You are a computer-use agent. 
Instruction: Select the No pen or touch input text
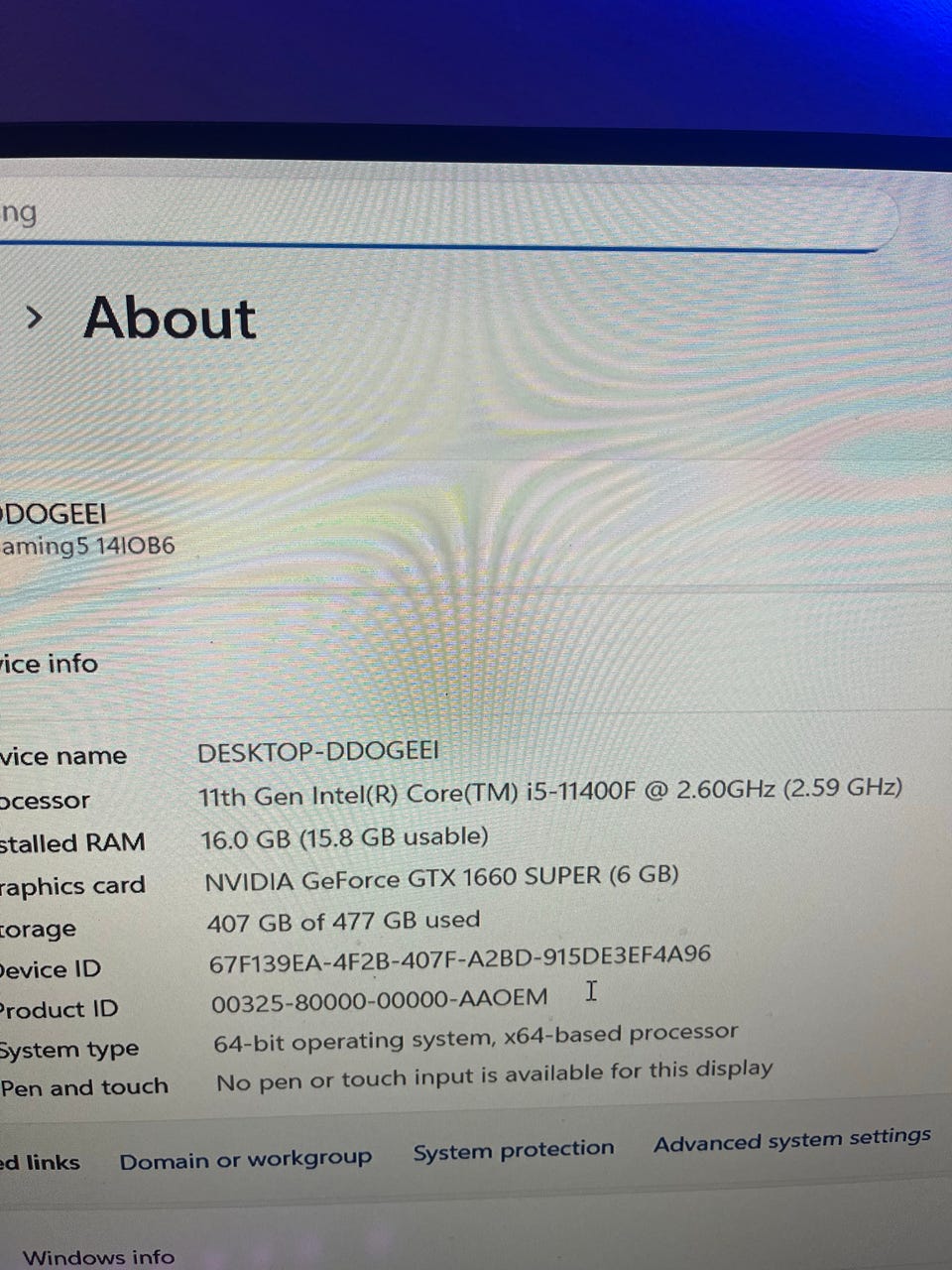(495, 1076)
